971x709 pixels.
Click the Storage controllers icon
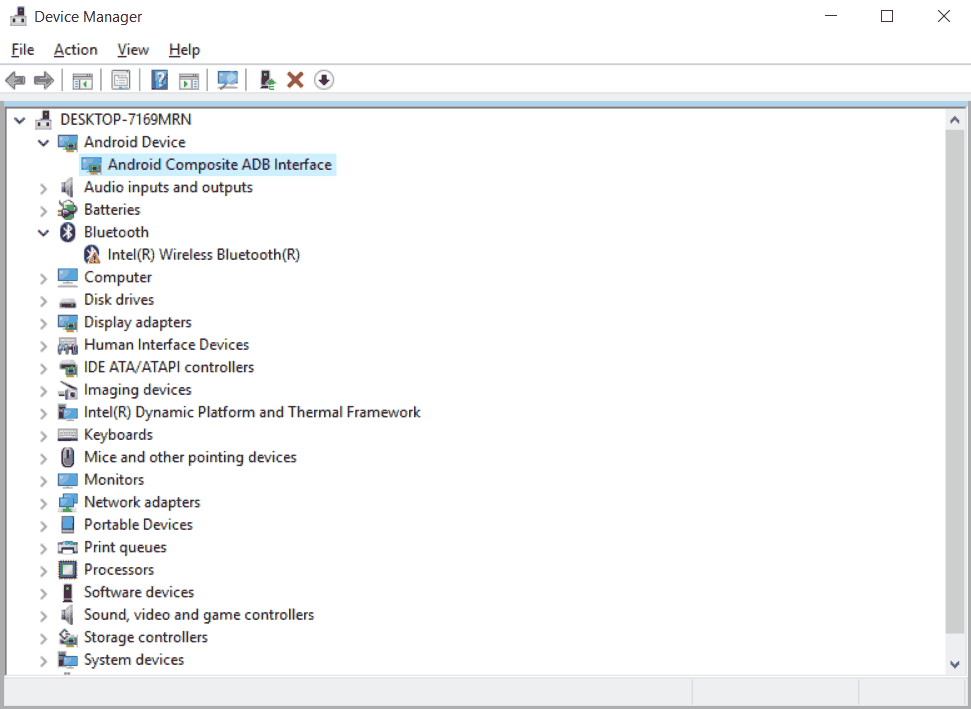coord(67,637)
